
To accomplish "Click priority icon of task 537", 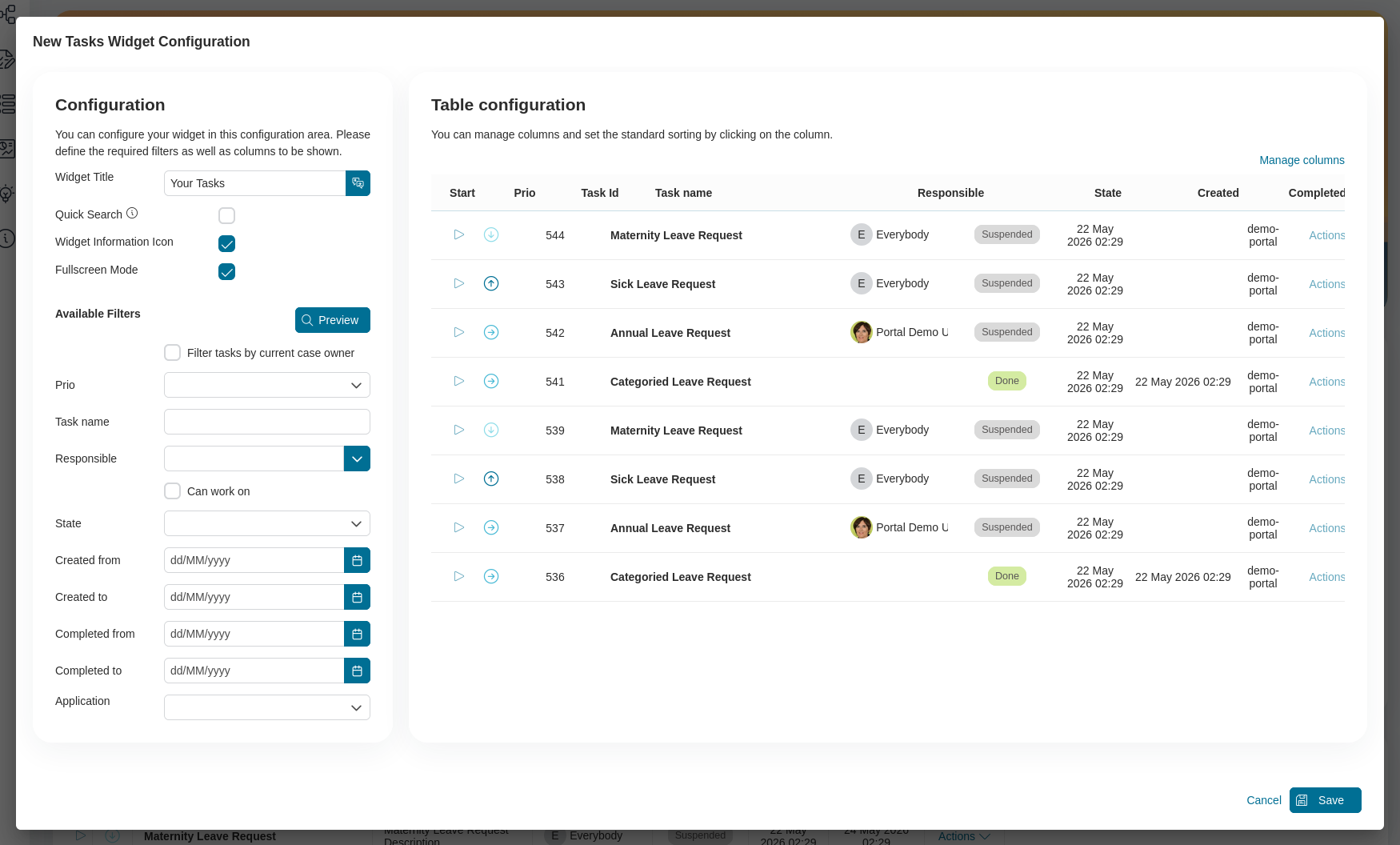I will [x=491, y=527].
